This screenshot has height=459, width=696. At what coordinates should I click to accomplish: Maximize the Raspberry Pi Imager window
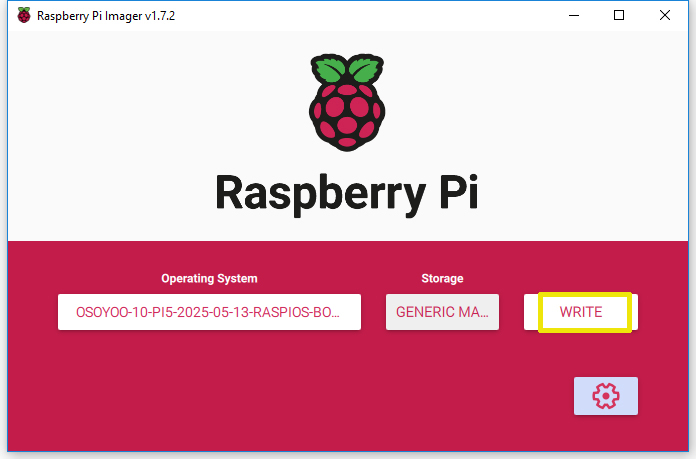pos(619,16)
